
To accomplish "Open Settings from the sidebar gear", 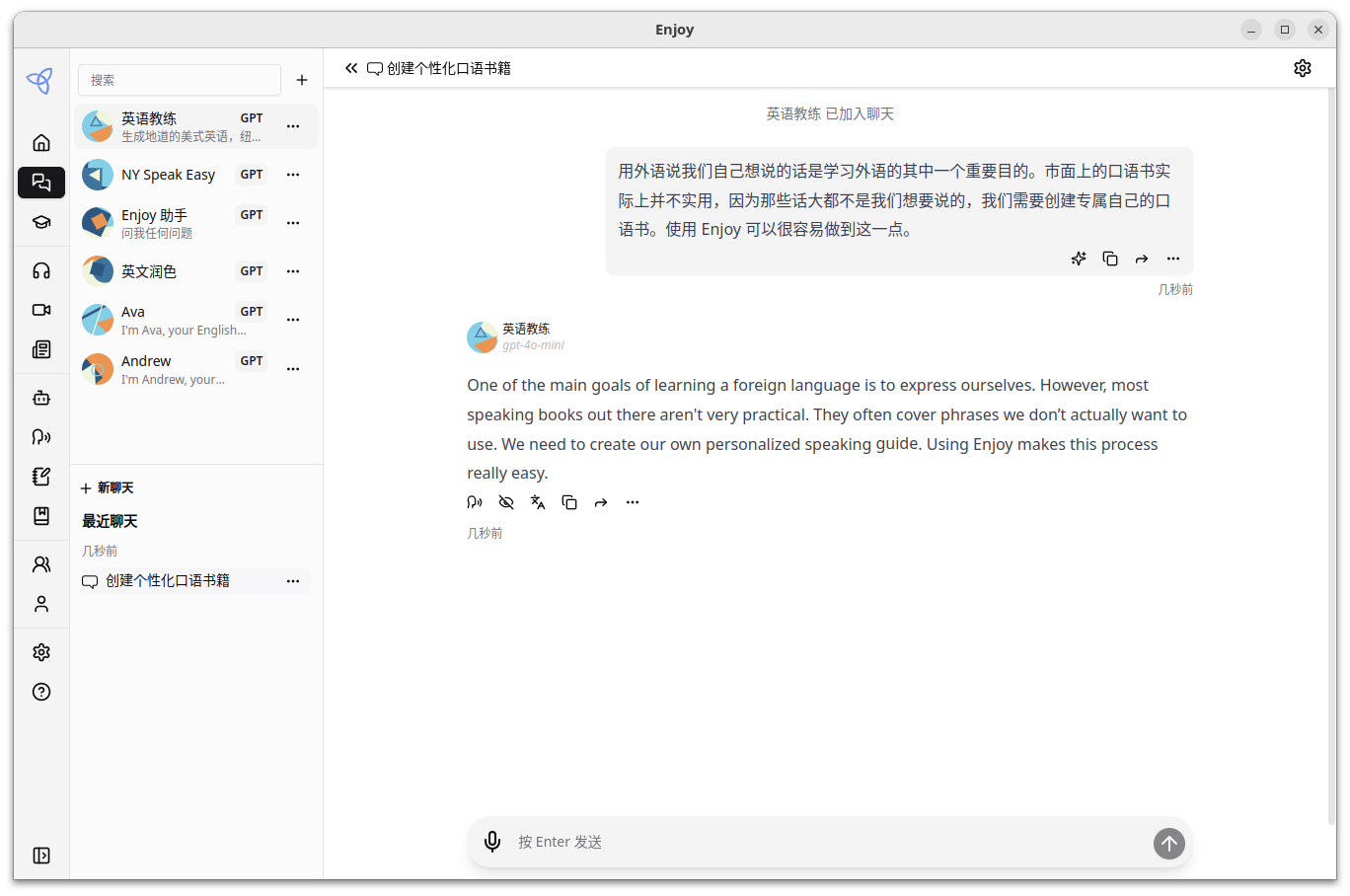I will click(40, 652).
